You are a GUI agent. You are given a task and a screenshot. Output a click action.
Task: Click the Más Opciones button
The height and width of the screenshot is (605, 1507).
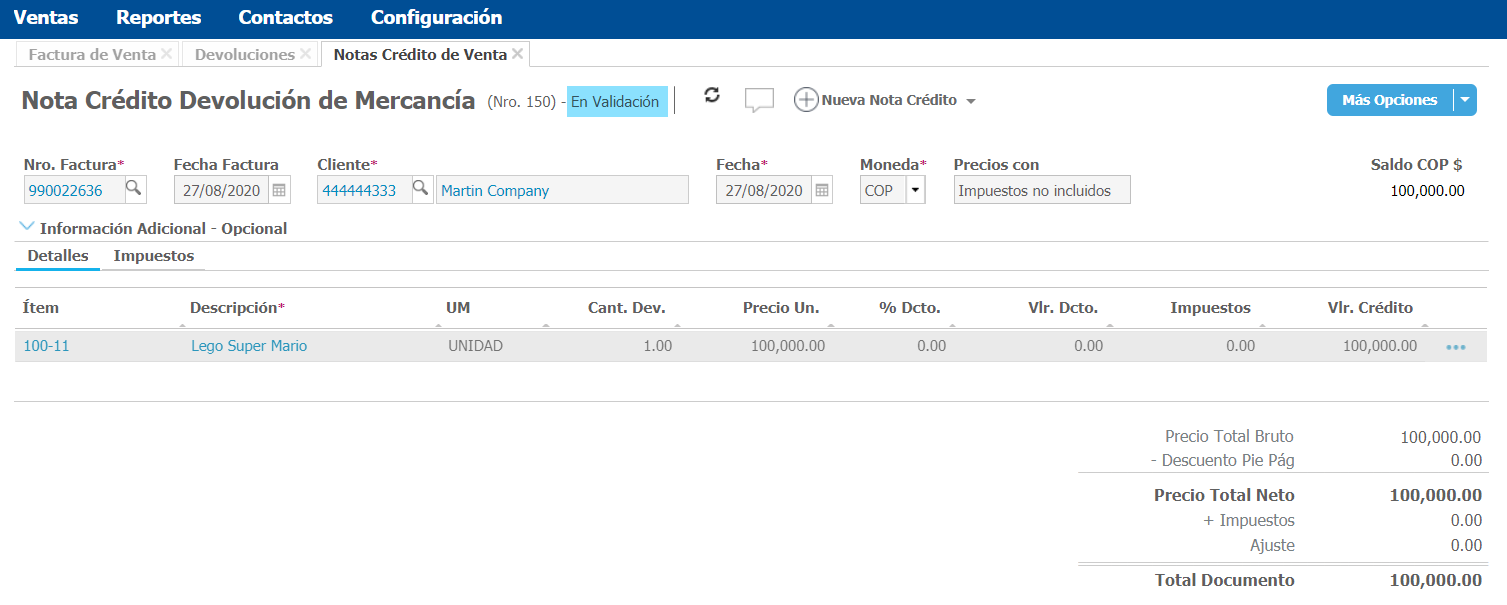pyautogui.click(x=1389, y=100)
